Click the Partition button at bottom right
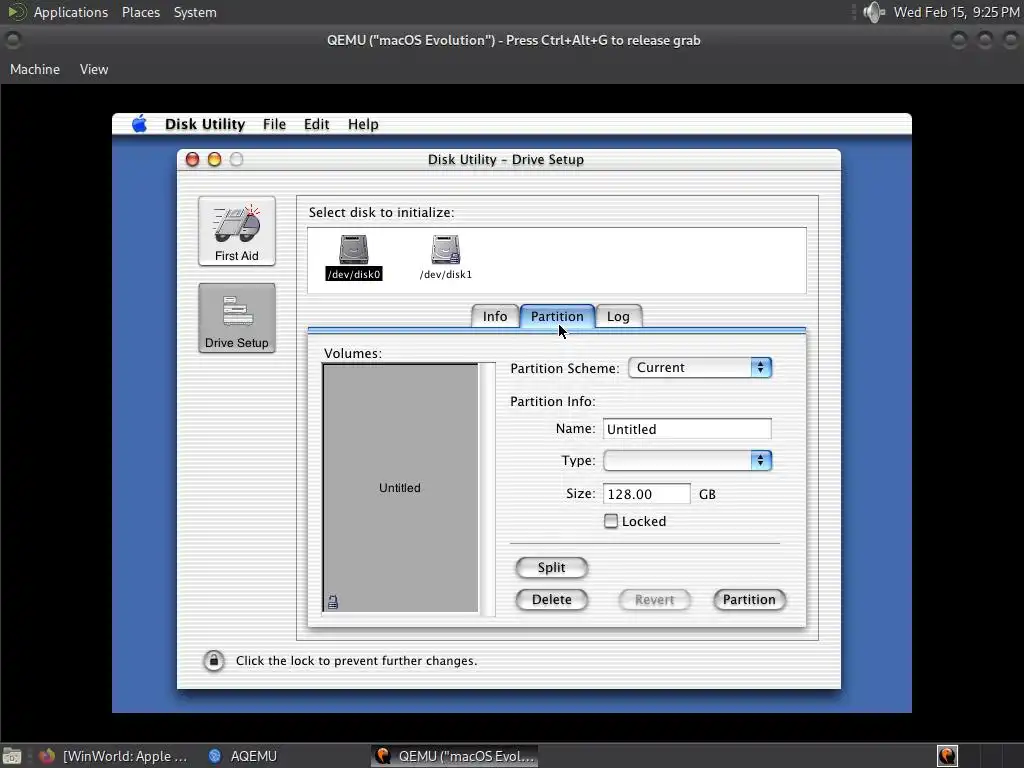Screen dimensions: 1024x768 [x=749, y=600]
